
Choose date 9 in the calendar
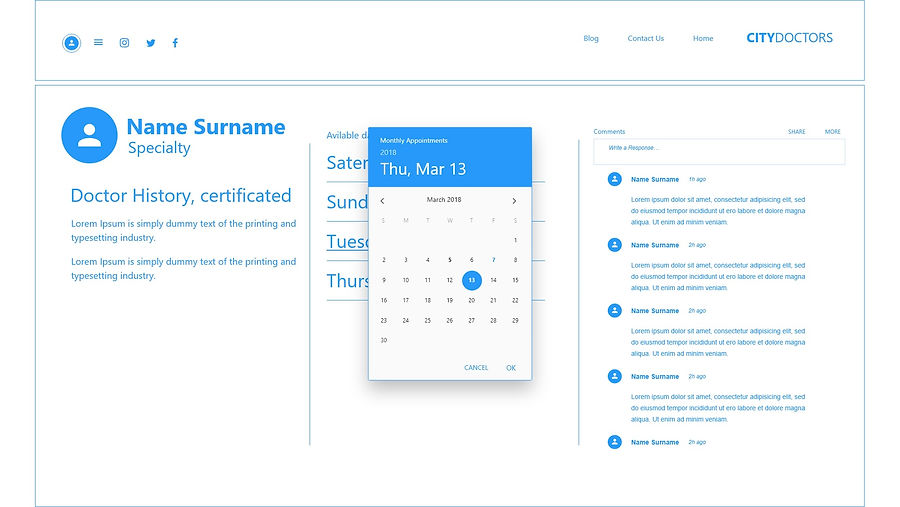tap(383, 280)
